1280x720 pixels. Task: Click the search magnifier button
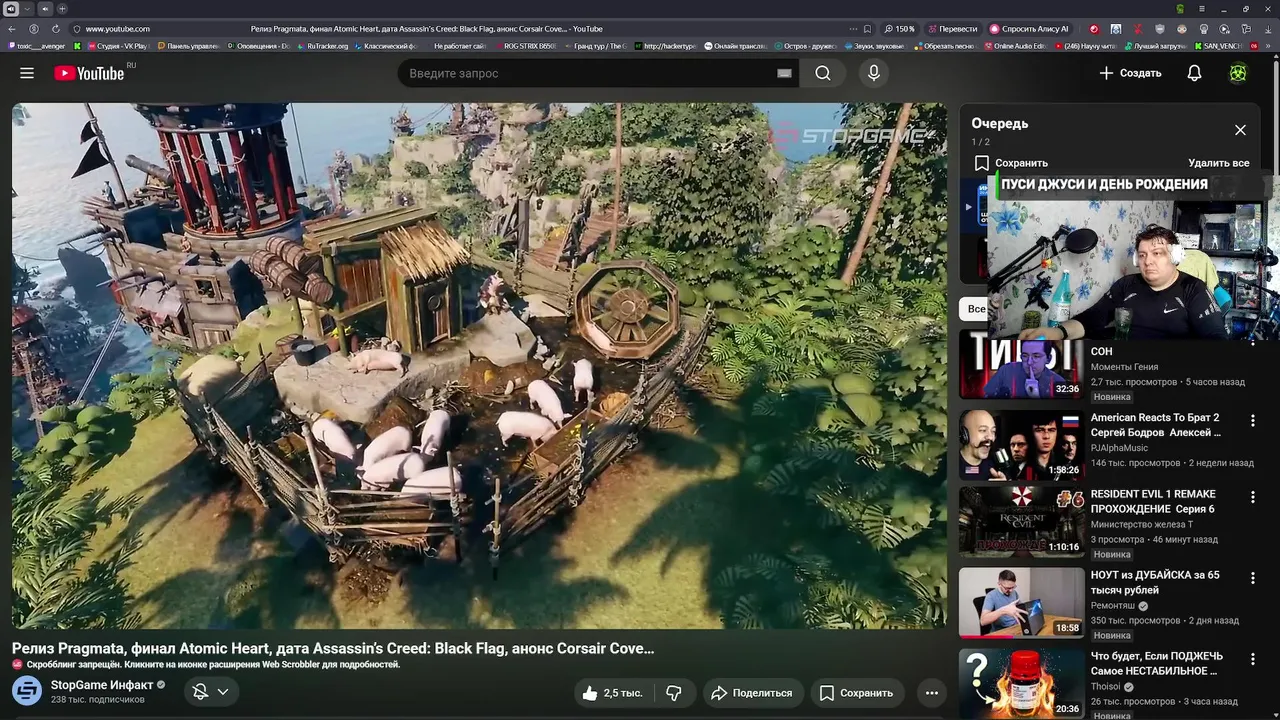(x=822, y=73)
